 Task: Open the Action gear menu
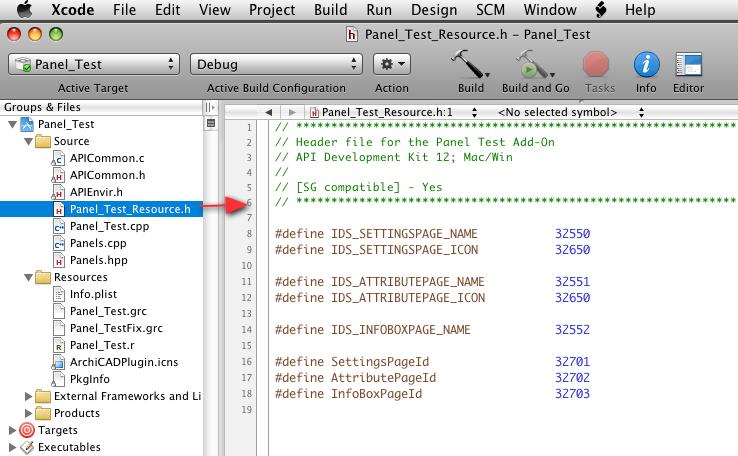click(x=392, y=64)
